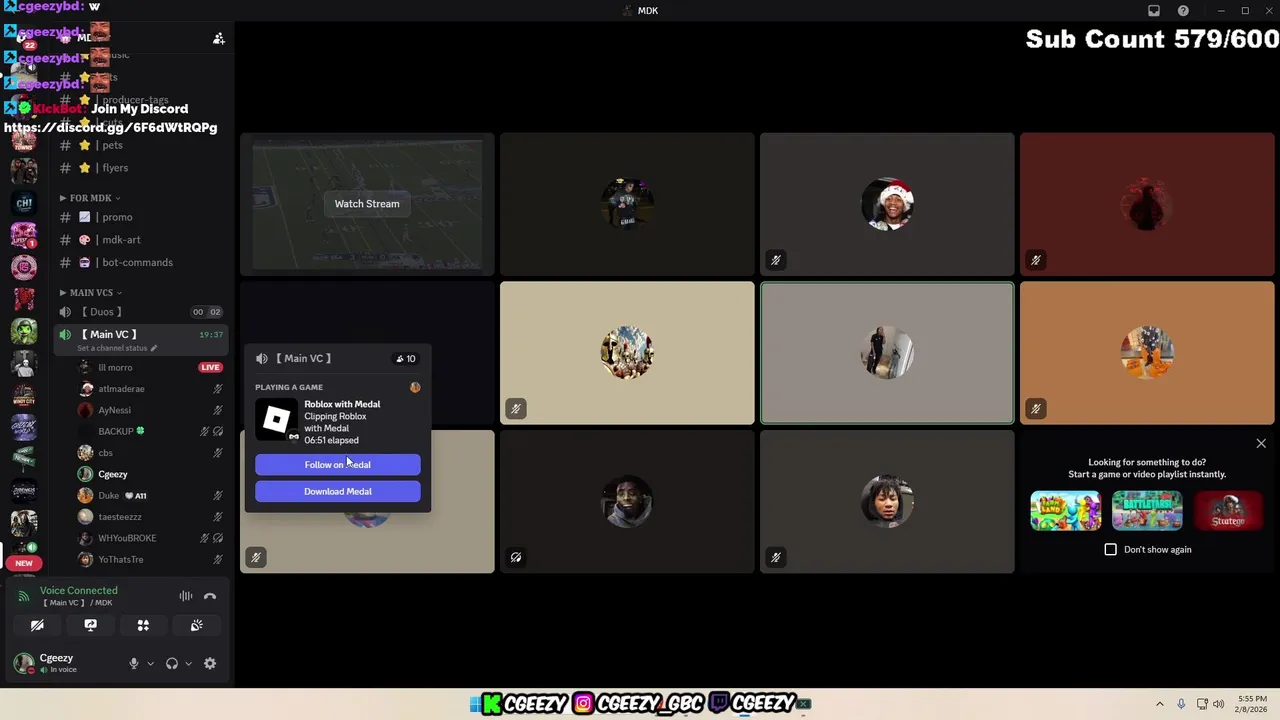Join the Duos voice channel

tap(140, 312)
